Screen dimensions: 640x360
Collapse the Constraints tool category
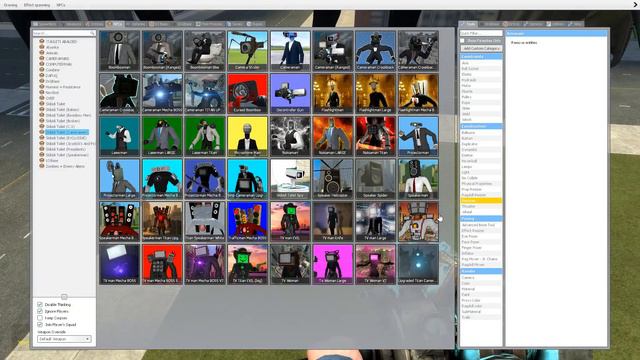481,56
